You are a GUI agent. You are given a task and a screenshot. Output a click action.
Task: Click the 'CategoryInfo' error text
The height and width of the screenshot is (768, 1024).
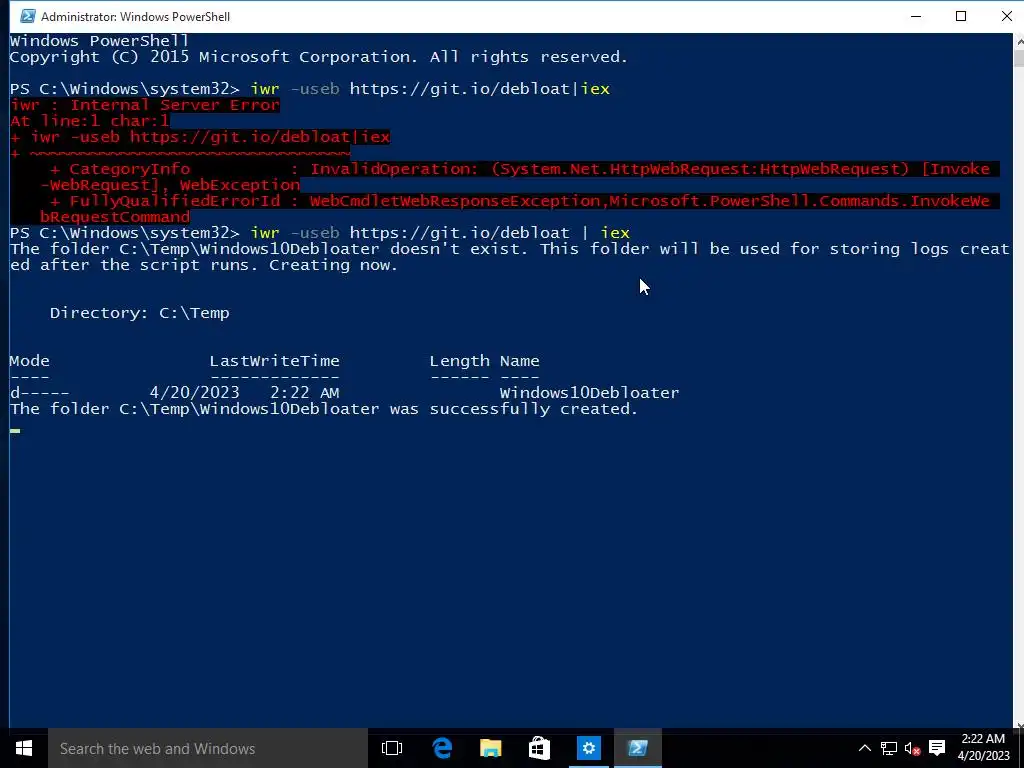point(129,169)
